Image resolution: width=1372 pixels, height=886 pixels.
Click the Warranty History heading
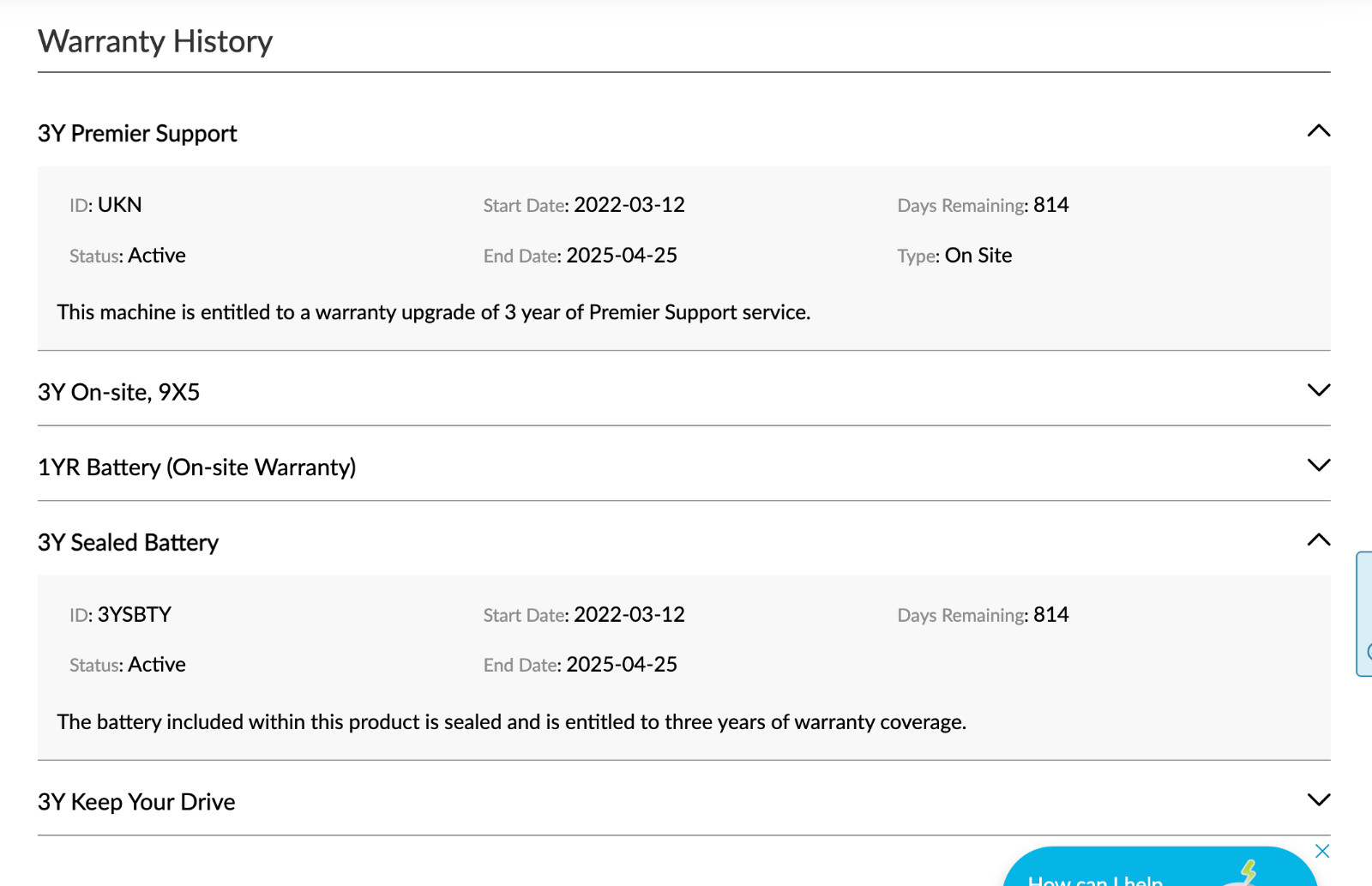coord(155,41)
